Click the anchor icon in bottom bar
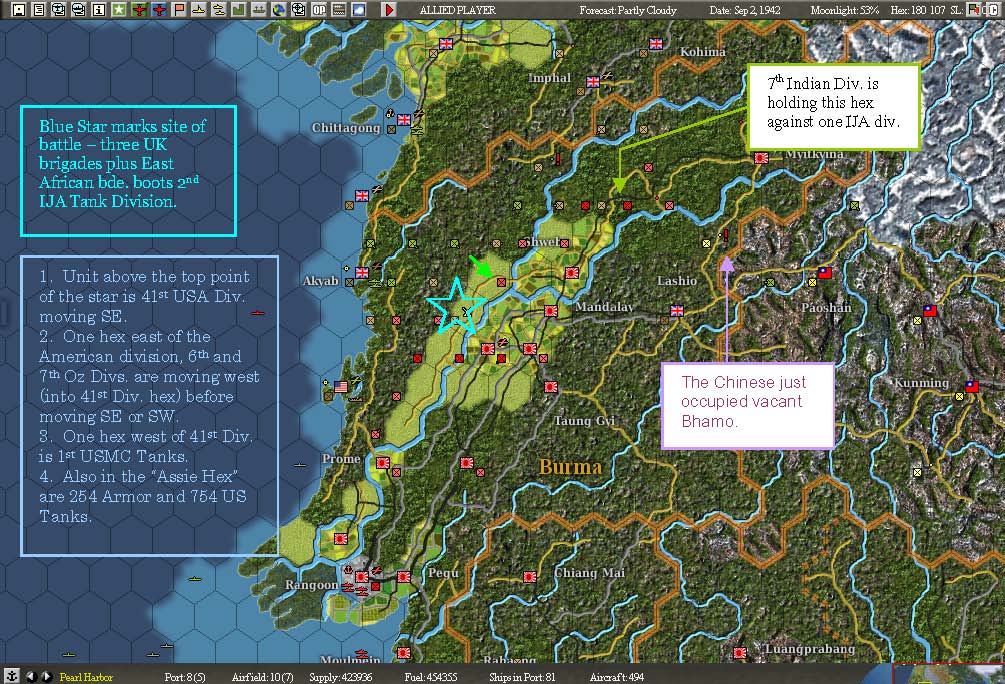The image size is (1005, 684). [x=11, y=676]
